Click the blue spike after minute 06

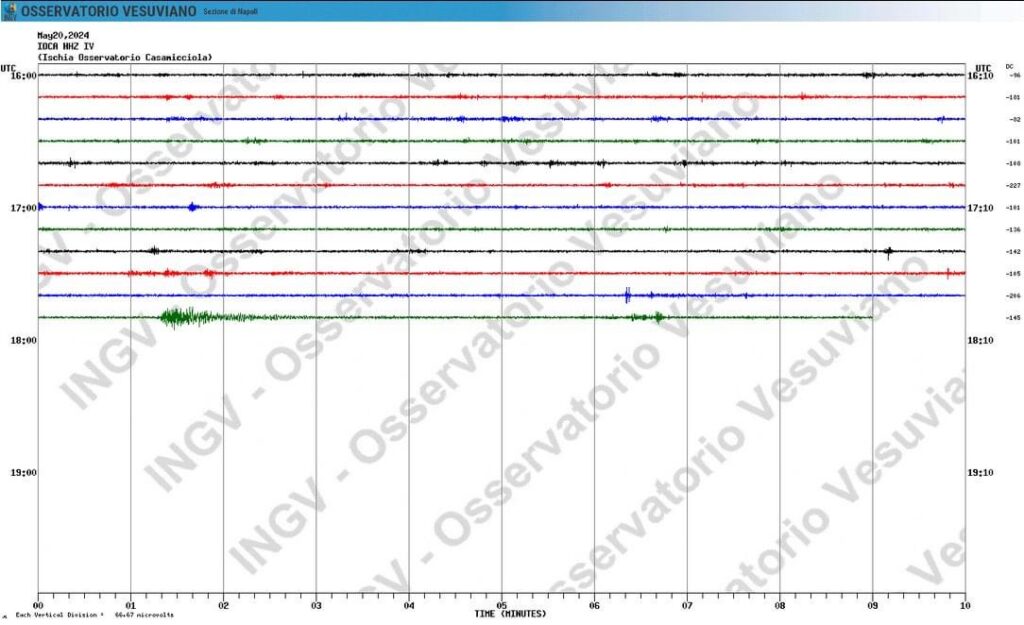[627, 295]
